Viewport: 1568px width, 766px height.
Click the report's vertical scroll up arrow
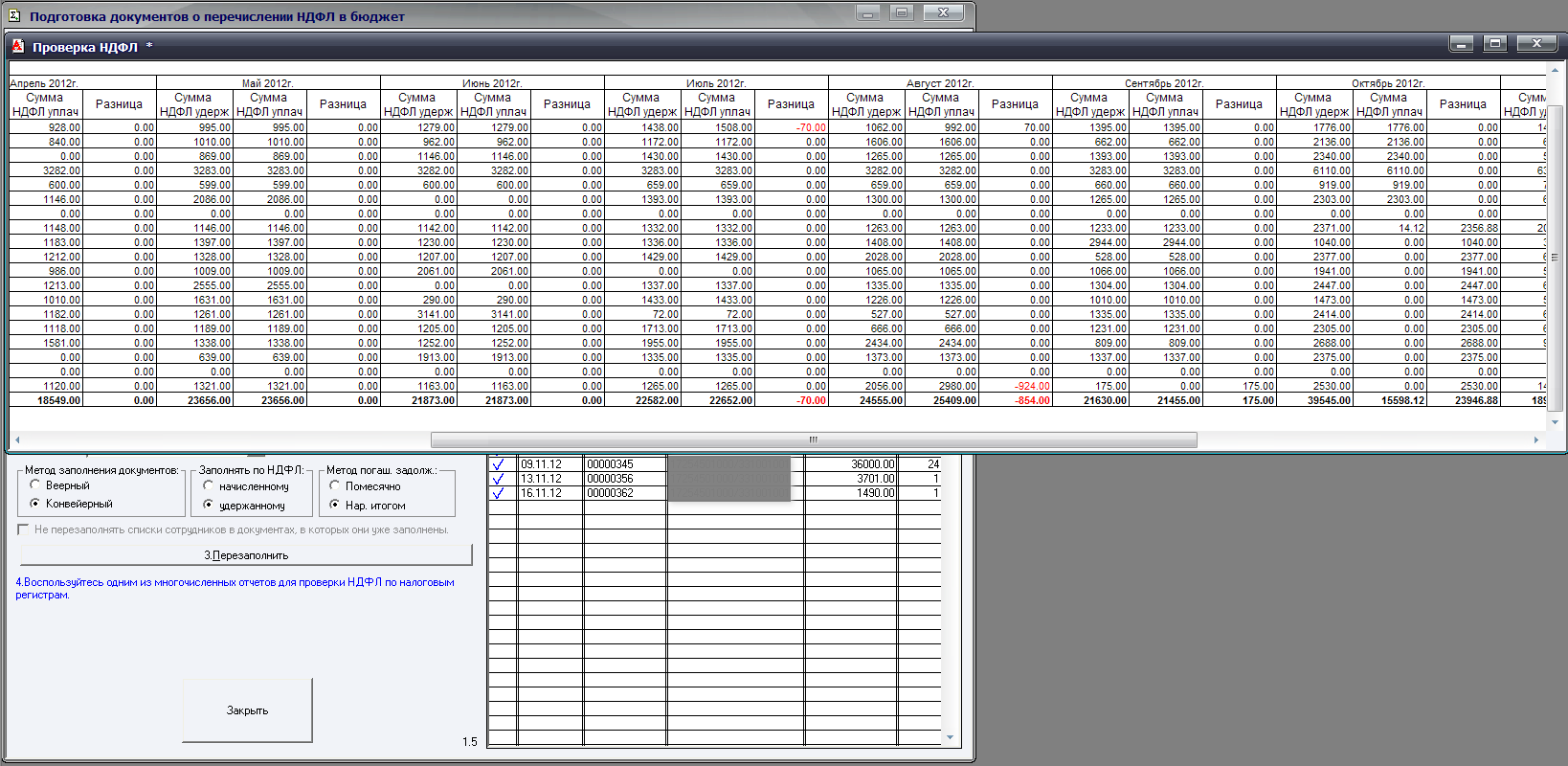[x=1555, y=69]
